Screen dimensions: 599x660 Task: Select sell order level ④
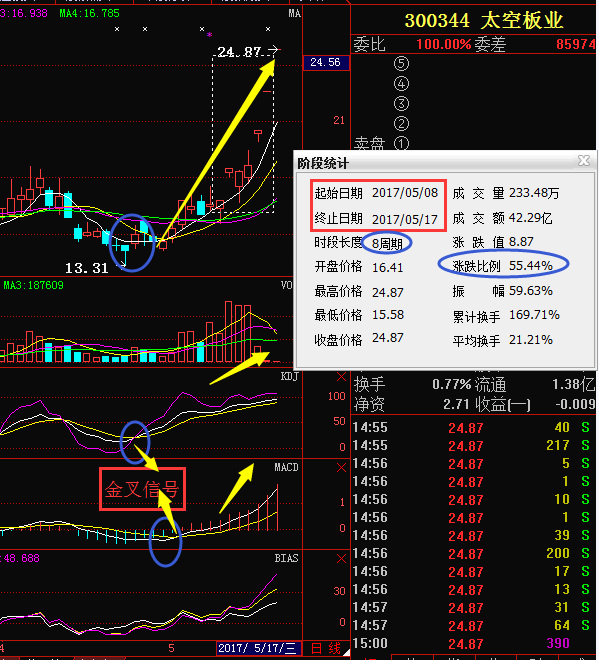[401, 83]
